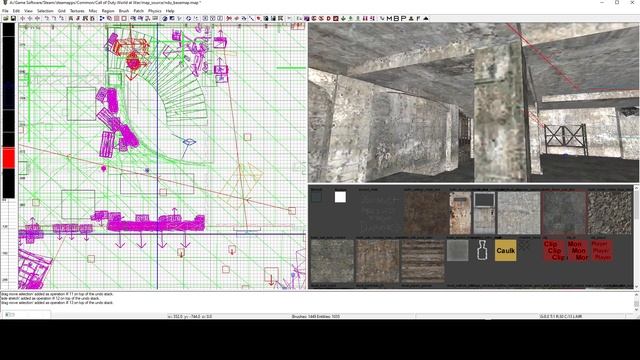The image size is (640, 360).
Task: Click the pink entity dot in 2D view
Action: coord(104,168)
